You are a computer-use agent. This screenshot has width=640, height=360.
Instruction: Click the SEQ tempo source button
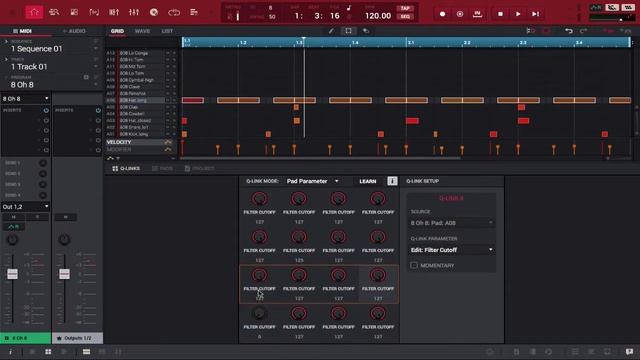405,16
